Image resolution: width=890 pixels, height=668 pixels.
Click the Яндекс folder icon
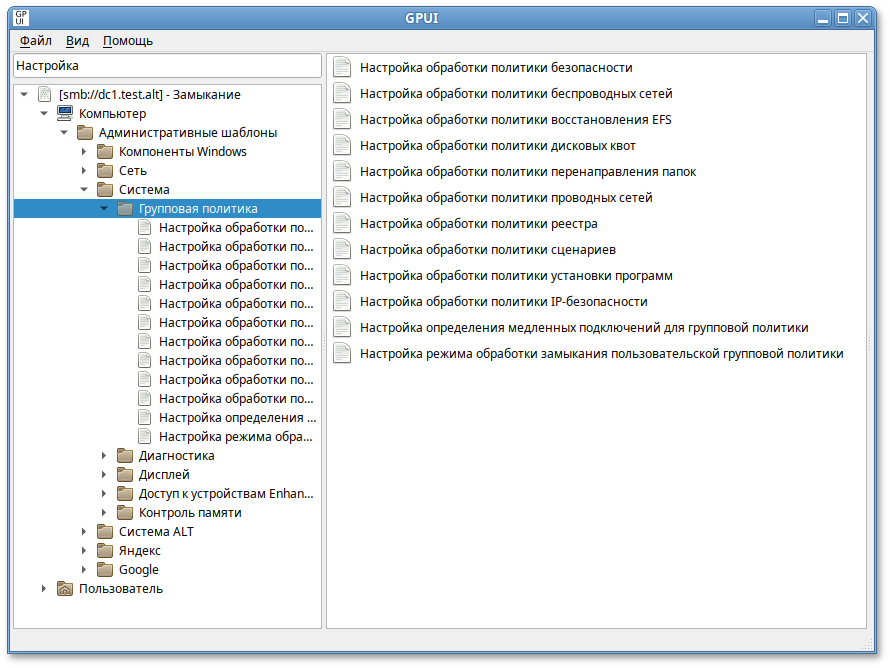point(104,551)
